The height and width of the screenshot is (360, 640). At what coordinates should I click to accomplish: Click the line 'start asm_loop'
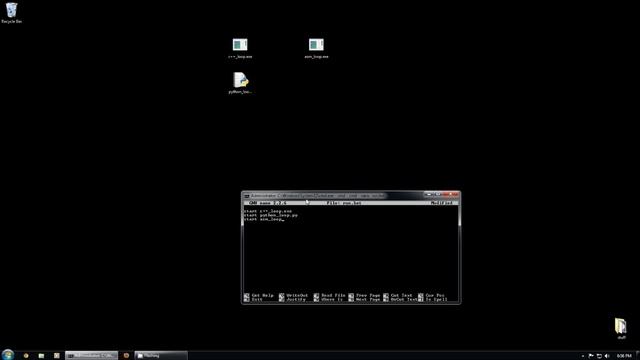[x=264, y=219]
